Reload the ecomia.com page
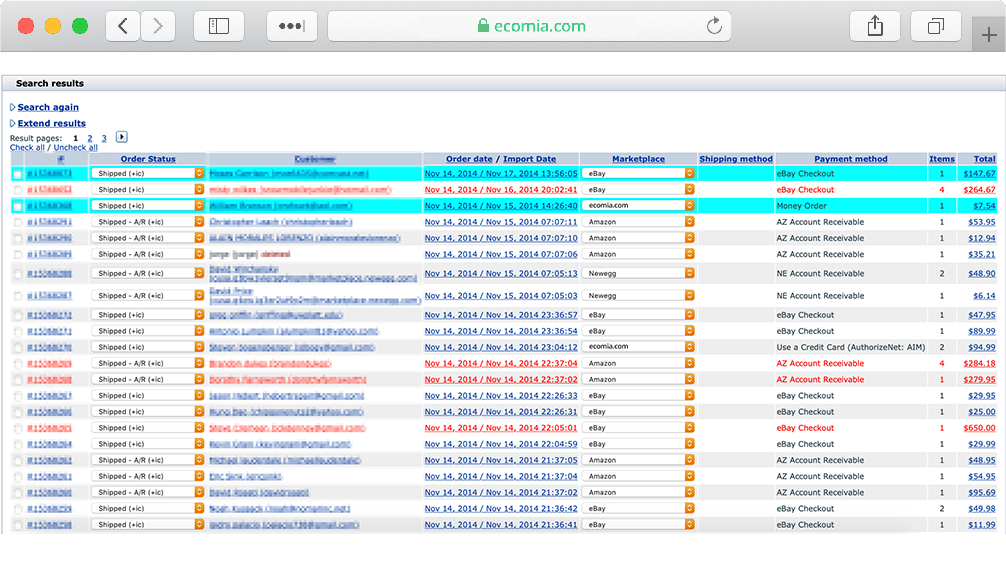1006x567 pixels. point(714,27)
